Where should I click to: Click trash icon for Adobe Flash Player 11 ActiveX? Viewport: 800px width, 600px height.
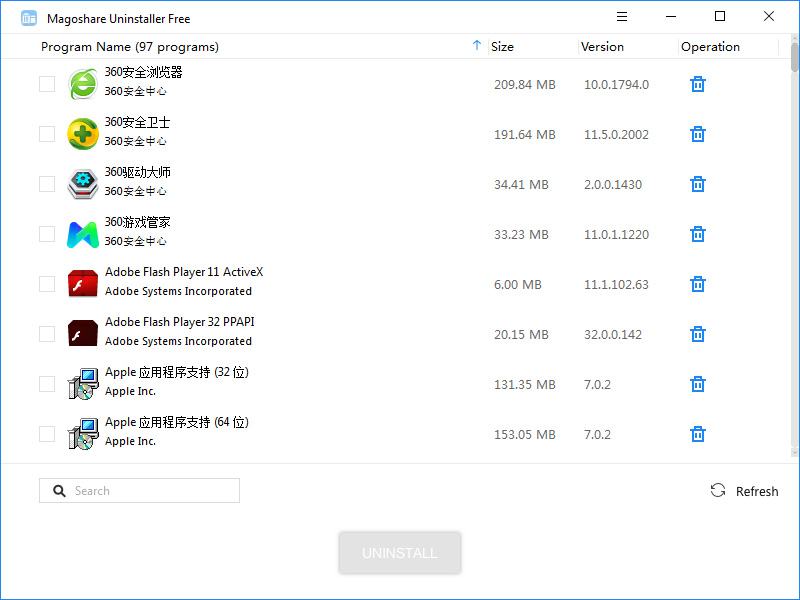click(x=698, y=284)
